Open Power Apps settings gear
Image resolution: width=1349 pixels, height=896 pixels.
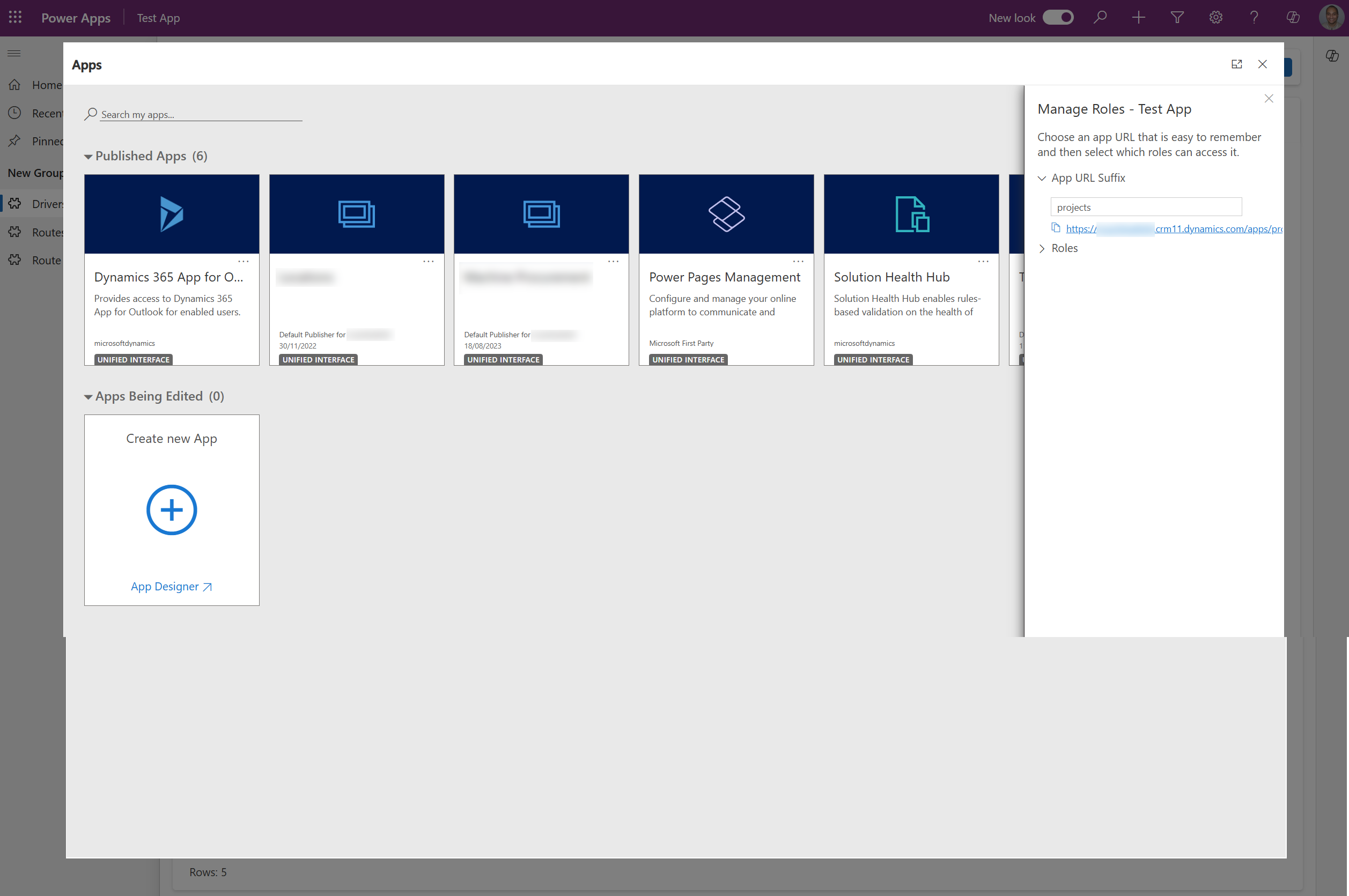tap(1215, 18)
